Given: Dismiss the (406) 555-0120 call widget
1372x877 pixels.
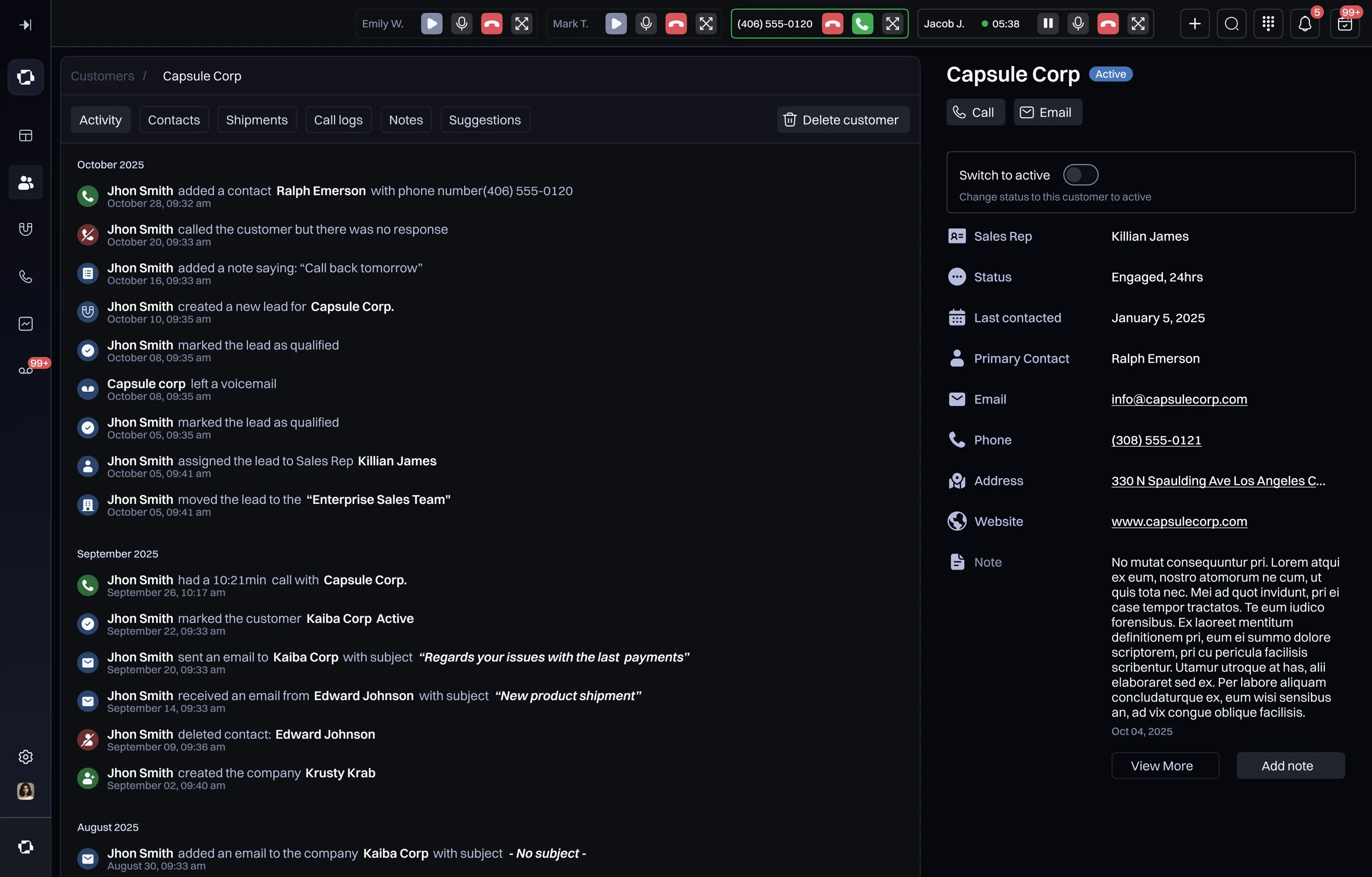Looking at the screenshot, I should [x=893, y=24].
